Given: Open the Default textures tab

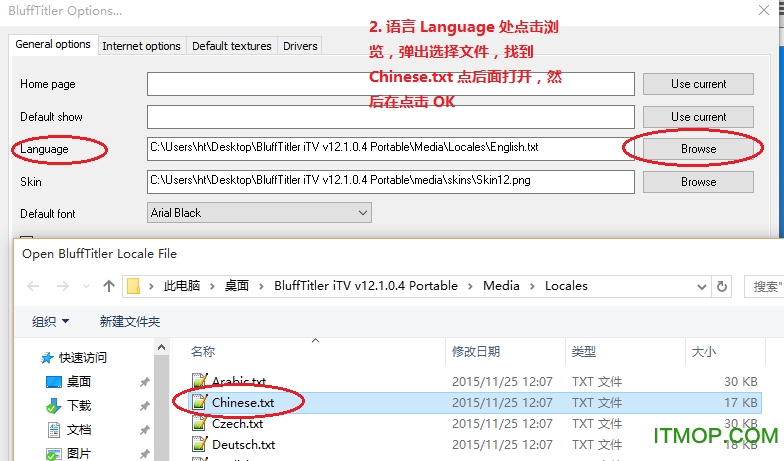Looking at the screenshot, I should (232, 46).
